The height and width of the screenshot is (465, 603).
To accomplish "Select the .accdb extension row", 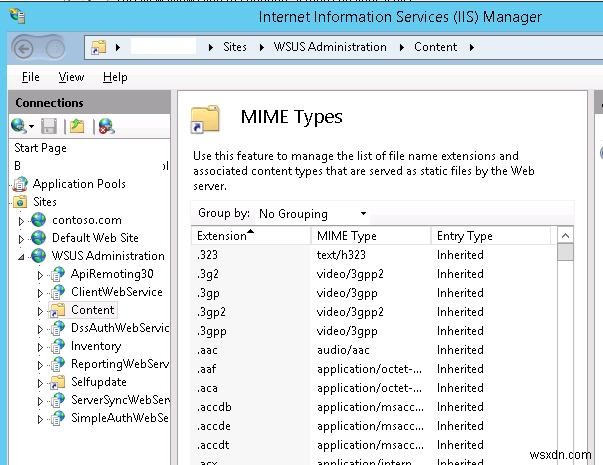I will pyautogui.click(x=374, y=407).
